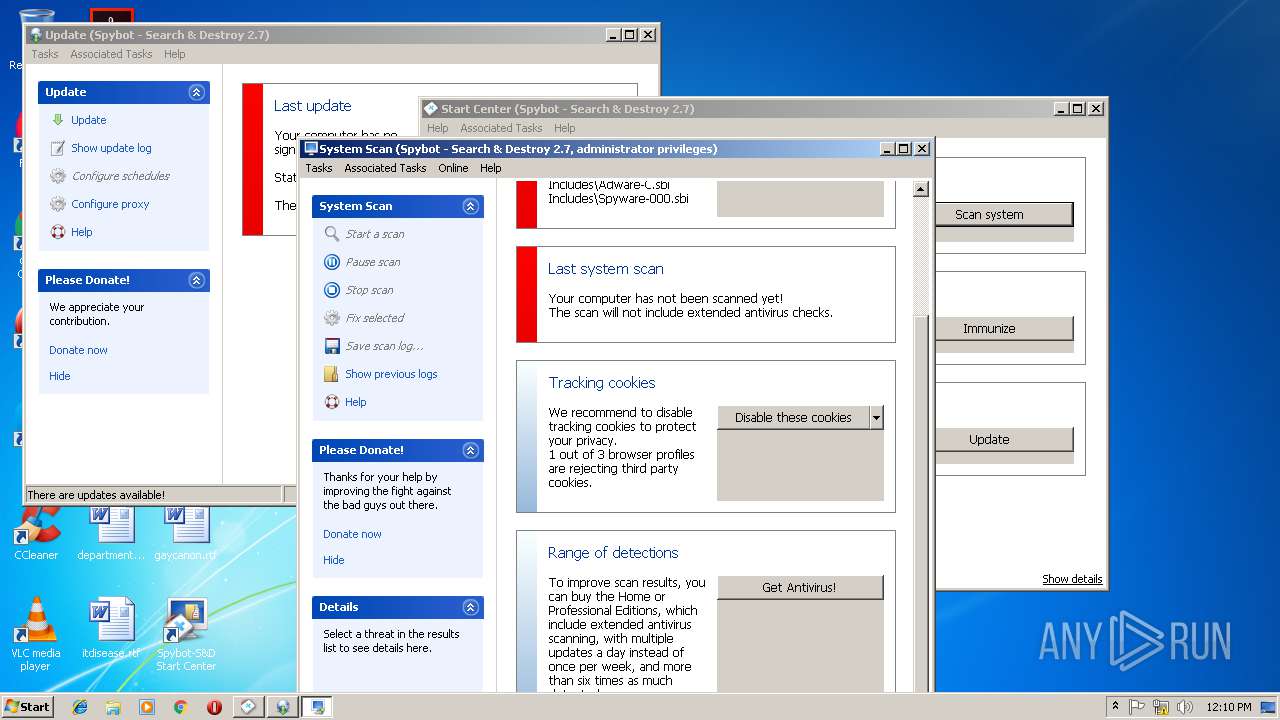
Task: Click Immunize button in Start Center
Action: pos(1004,328)
